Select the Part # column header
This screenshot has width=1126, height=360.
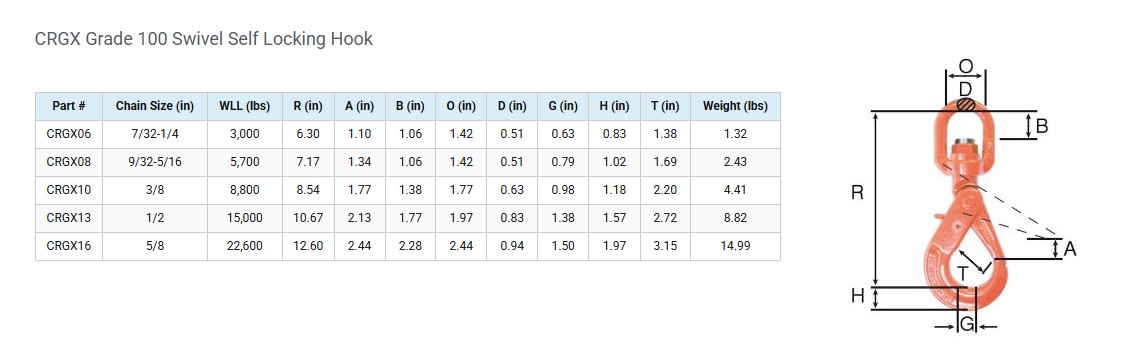click(69, 106)
